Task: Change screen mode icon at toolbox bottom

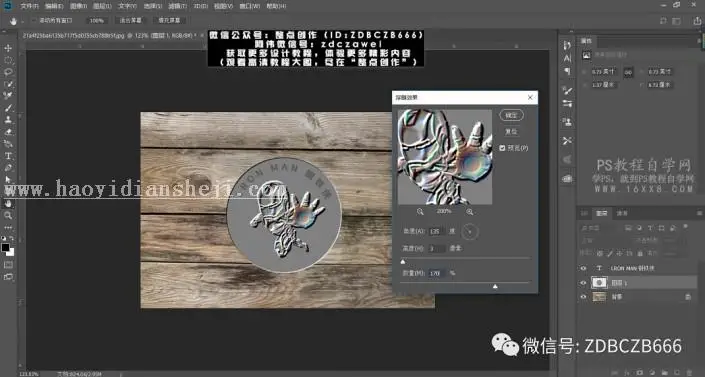Action: click(x=8, y=277)
